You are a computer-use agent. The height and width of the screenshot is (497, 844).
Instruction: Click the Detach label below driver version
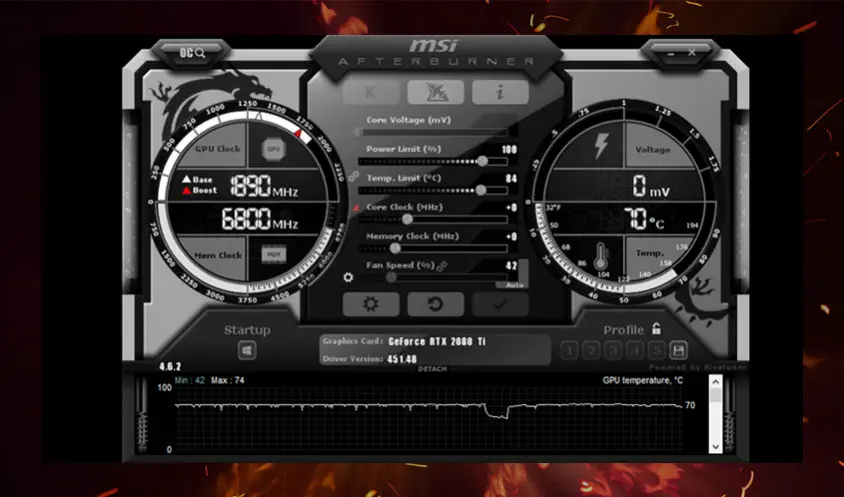coord(432,369)
